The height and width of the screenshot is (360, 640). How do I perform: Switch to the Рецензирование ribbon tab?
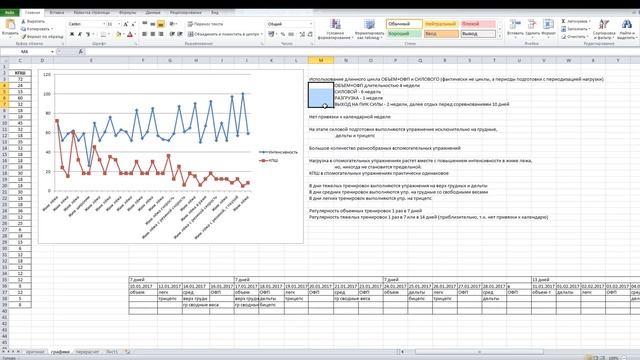pos(185,13)
